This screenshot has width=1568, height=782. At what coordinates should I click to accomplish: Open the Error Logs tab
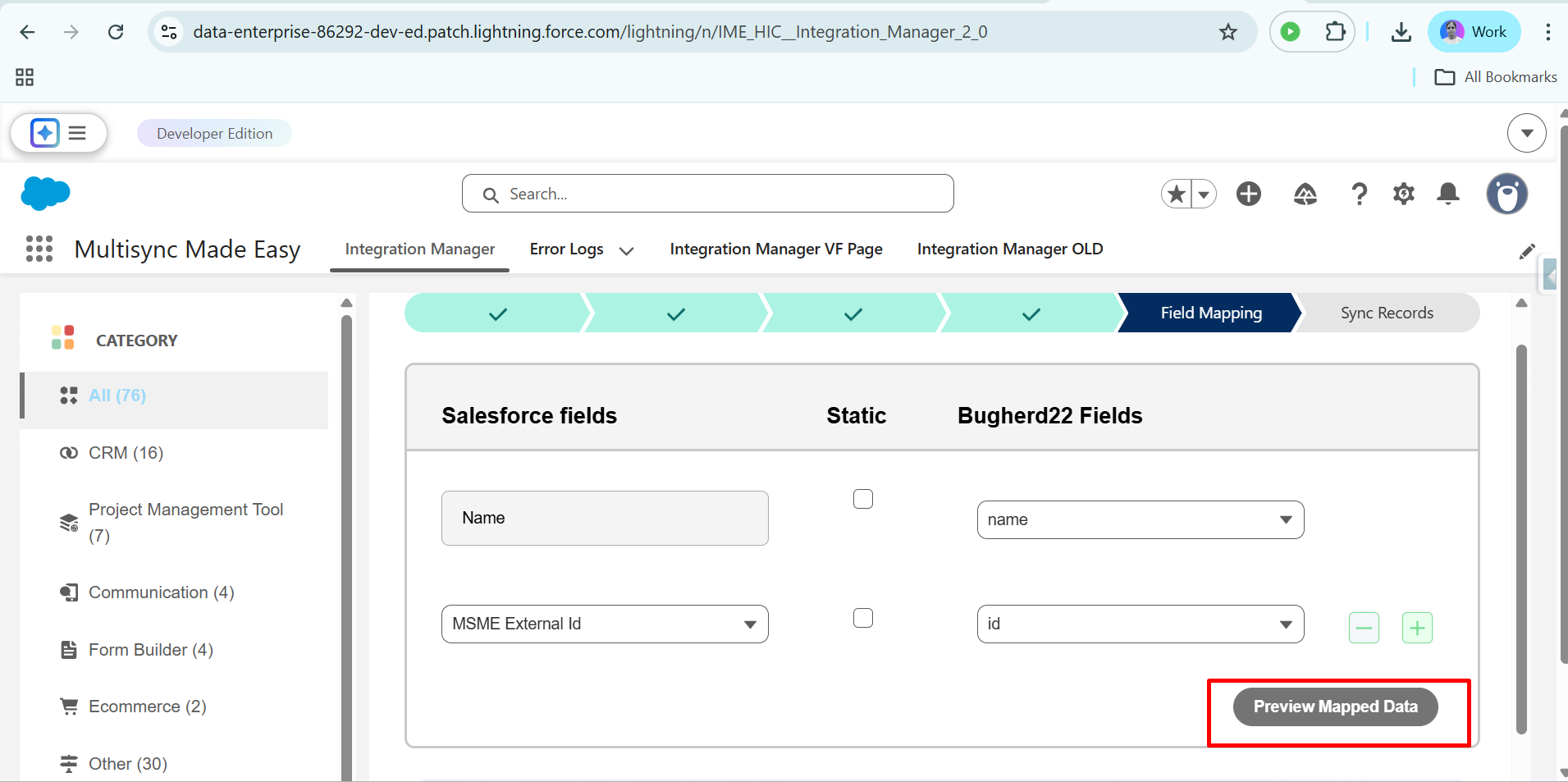566,249
